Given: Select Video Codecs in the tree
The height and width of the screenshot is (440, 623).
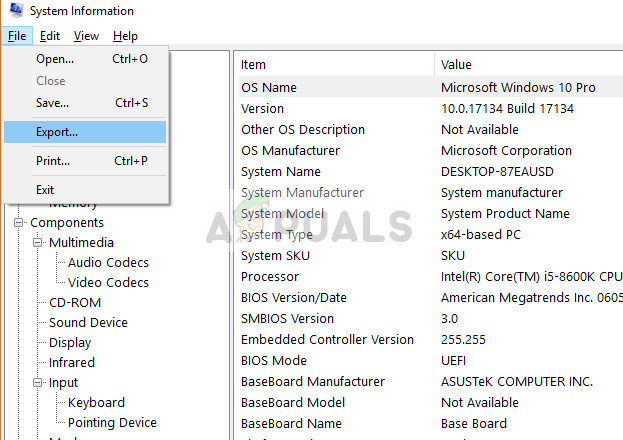Looking at the screenshot, I should (x=108, y=283).
